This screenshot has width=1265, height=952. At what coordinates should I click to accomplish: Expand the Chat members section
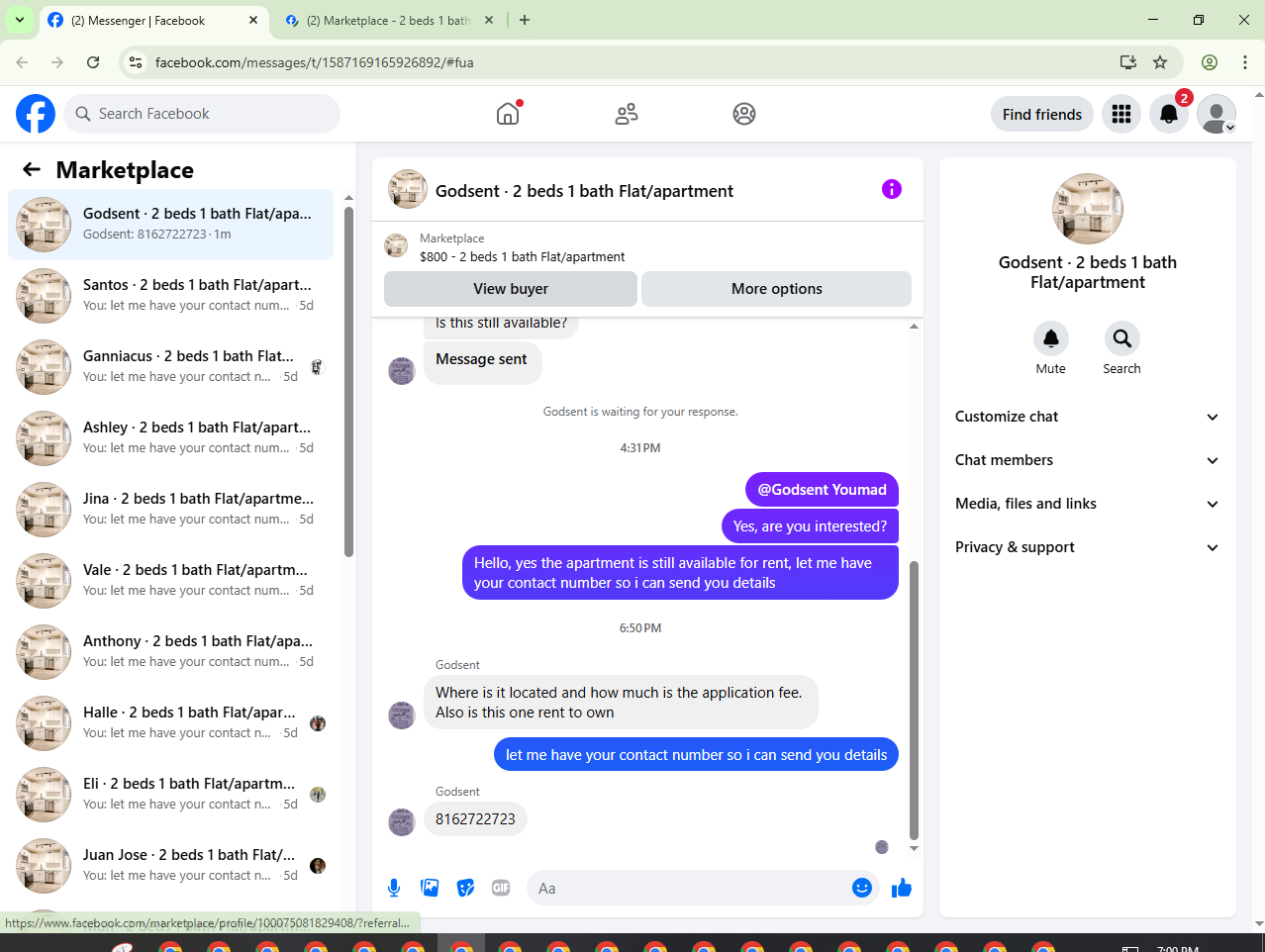pyautogui.click(x=1087, y=460)
